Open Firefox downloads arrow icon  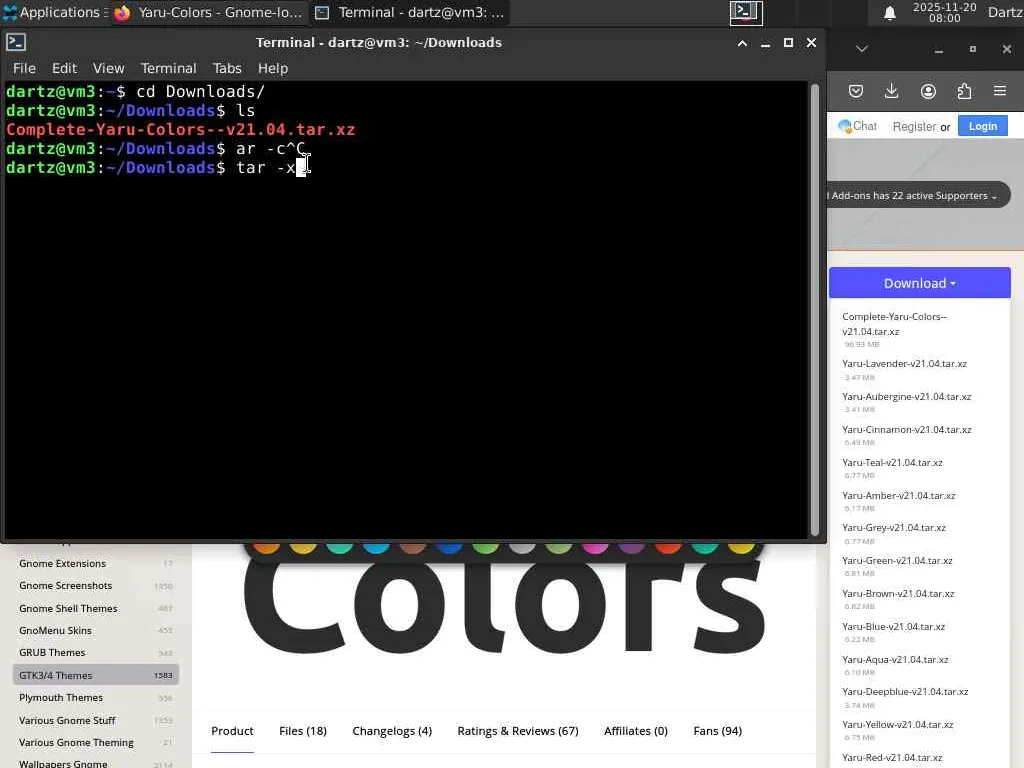pyautogui.click(x=891, y=91)
